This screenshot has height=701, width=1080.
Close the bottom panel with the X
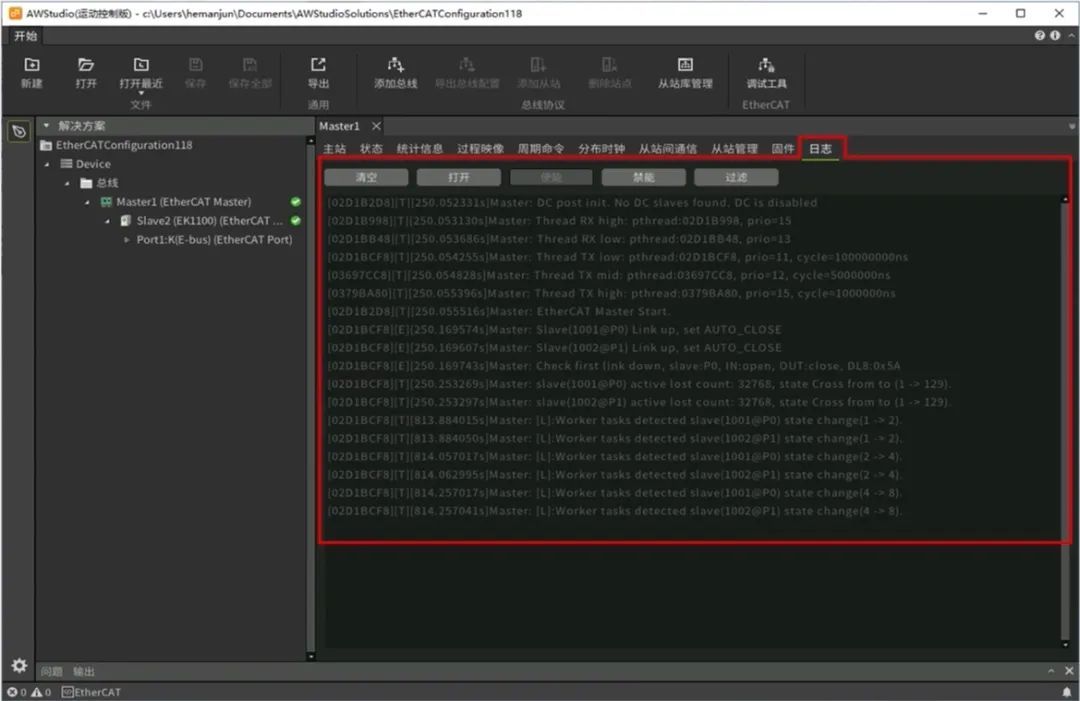click(x=1069, y=671)
